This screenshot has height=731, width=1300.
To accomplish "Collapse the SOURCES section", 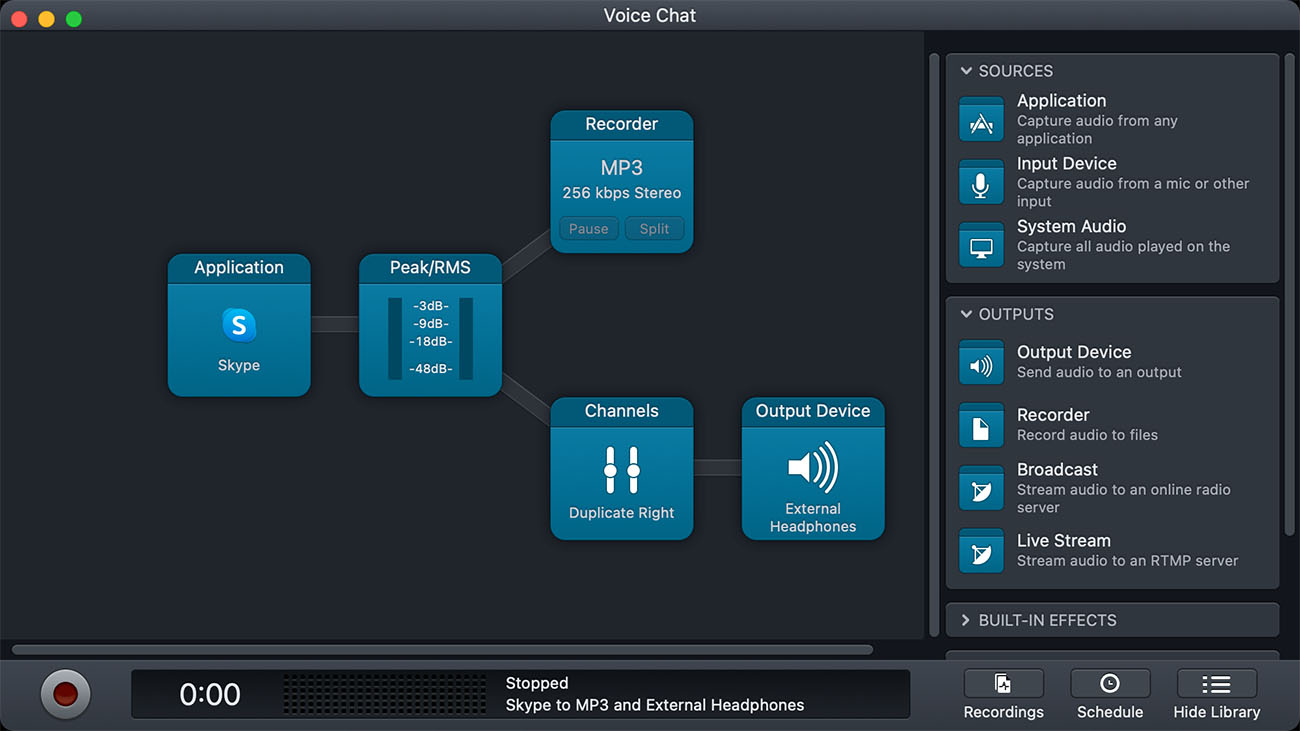I will tap(966, 71).
